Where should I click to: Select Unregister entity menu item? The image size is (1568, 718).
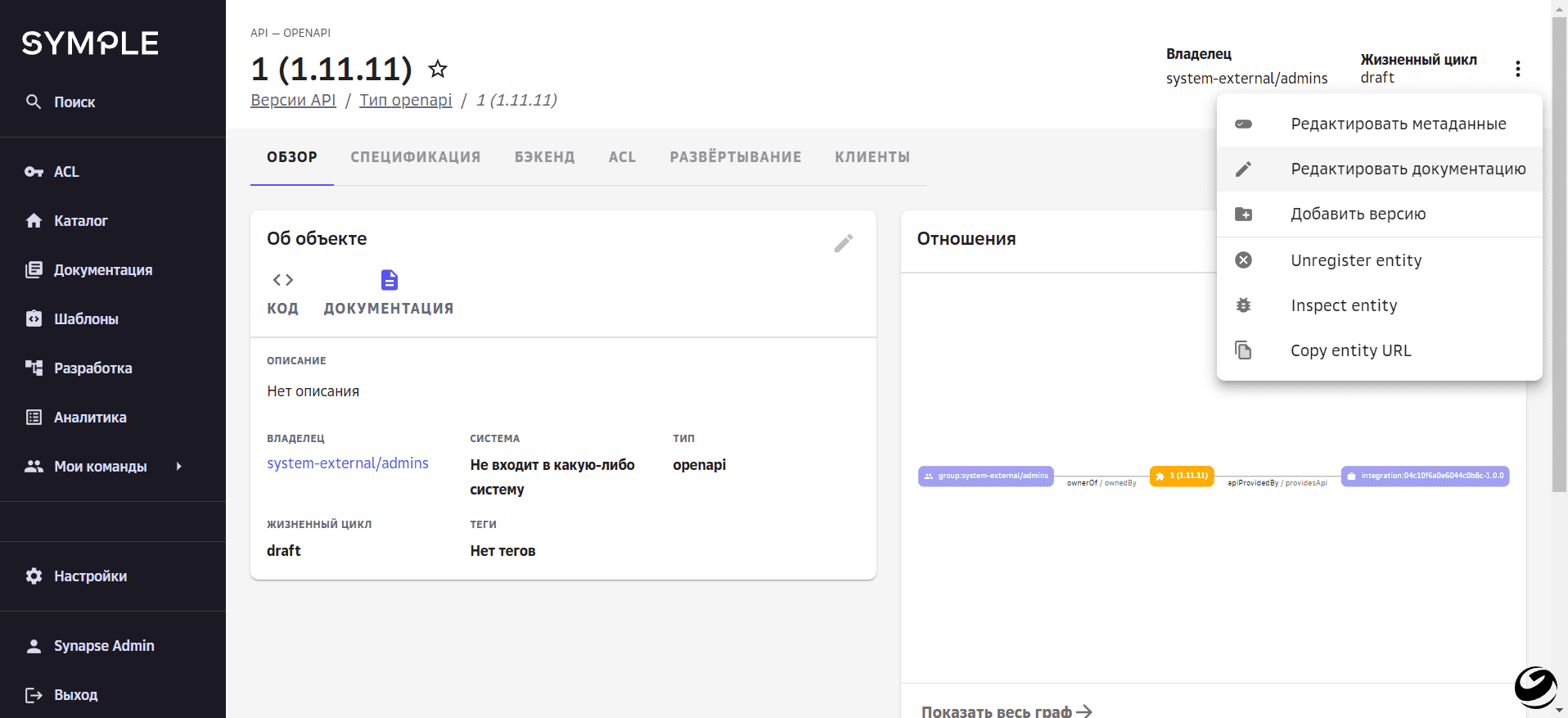click(x=1380, y=260)
